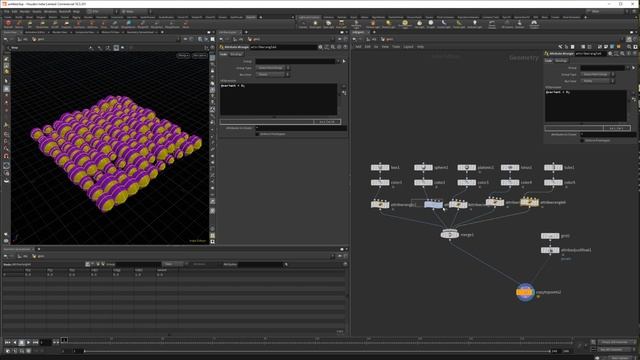Select the torus1 node in the network

coord(510,168)
